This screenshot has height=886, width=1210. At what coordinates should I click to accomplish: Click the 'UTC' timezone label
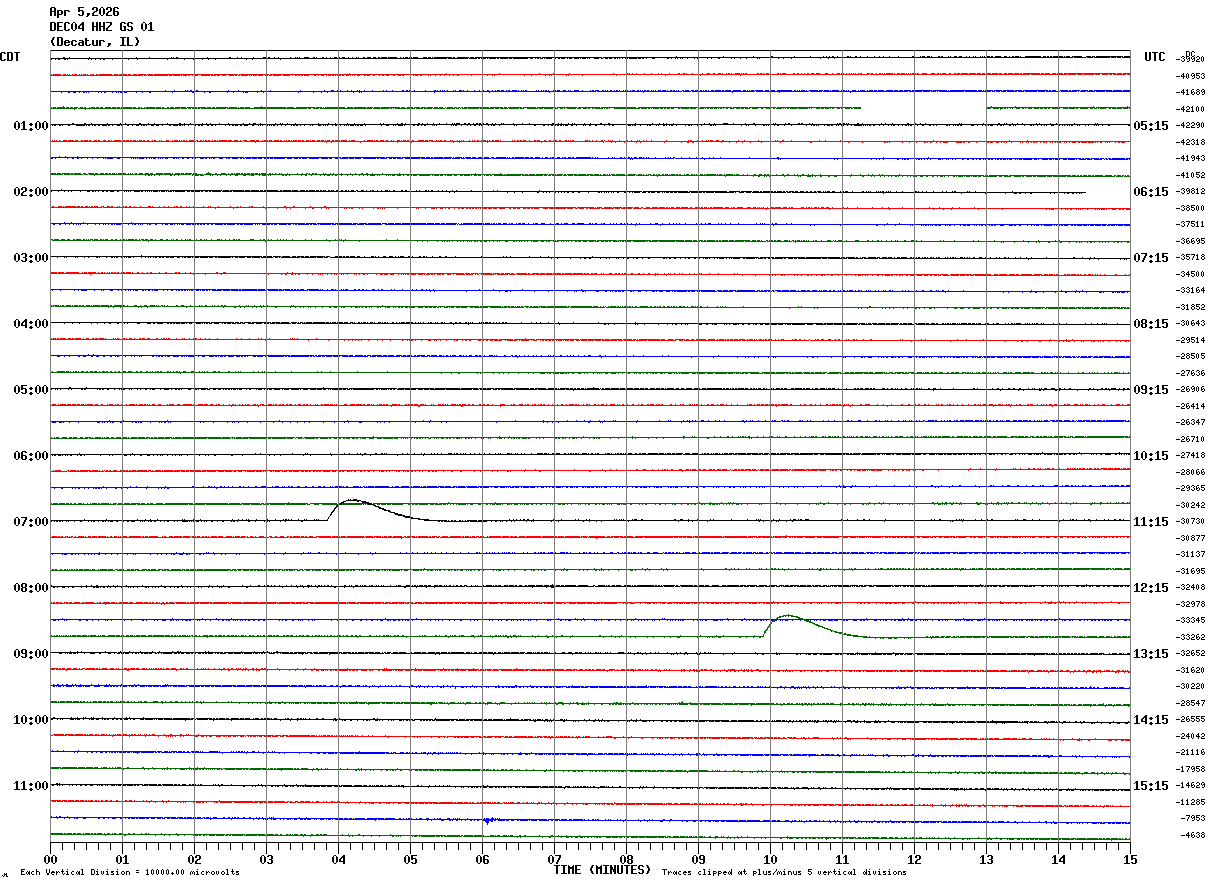1155,57
